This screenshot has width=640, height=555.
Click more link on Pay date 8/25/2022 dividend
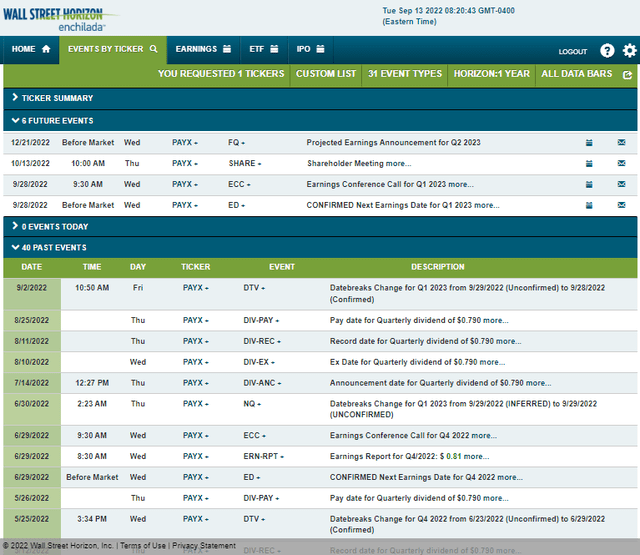tap(496, 320)
